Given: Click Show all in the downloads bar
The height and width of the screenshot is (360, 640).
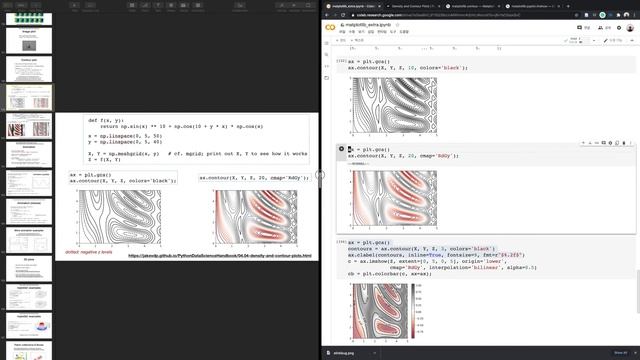Looking at the screenshot, I should point(620,353).
